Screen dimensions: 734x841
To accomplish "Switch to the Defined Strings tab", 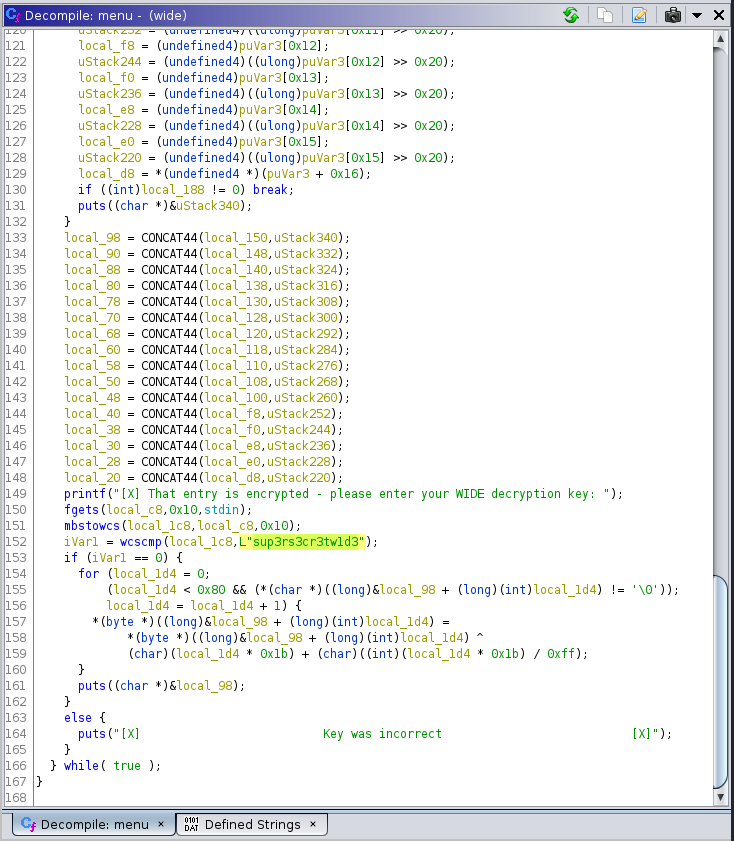I will click(252, 824).
